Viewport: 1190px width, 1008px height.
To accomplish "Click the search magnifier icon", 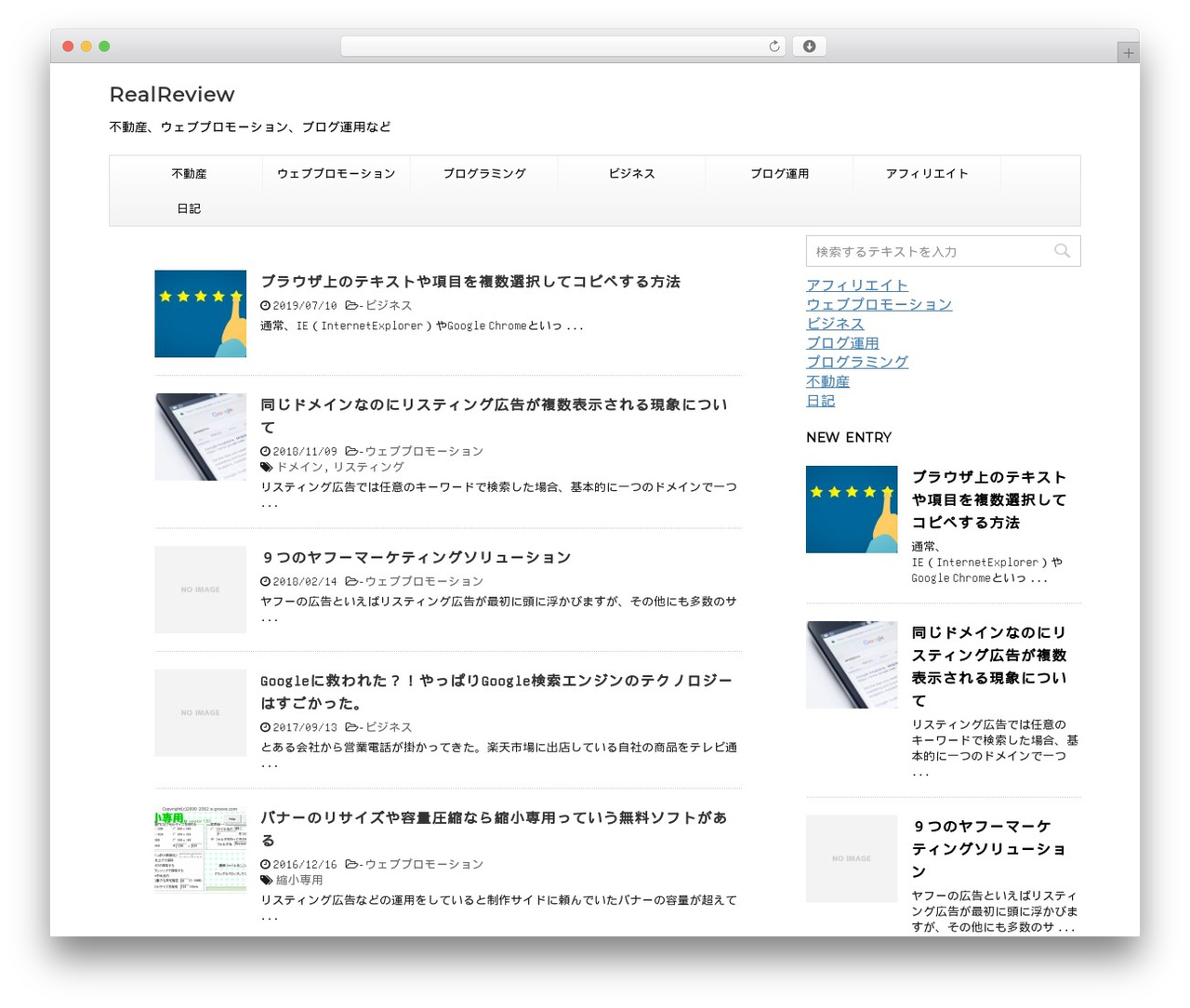I will click(1062, 251).
